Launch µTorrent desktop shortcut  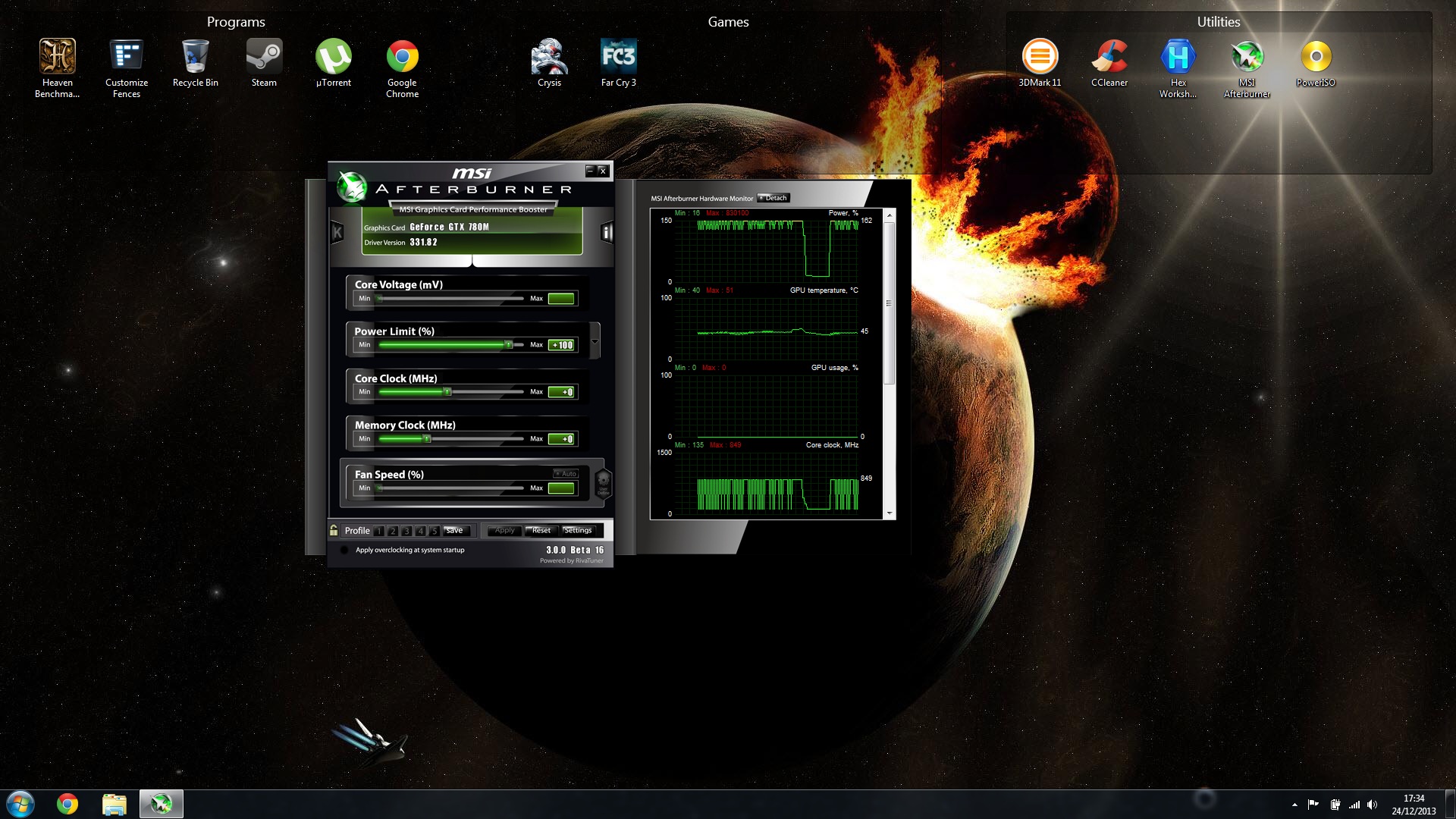point(334,63)
